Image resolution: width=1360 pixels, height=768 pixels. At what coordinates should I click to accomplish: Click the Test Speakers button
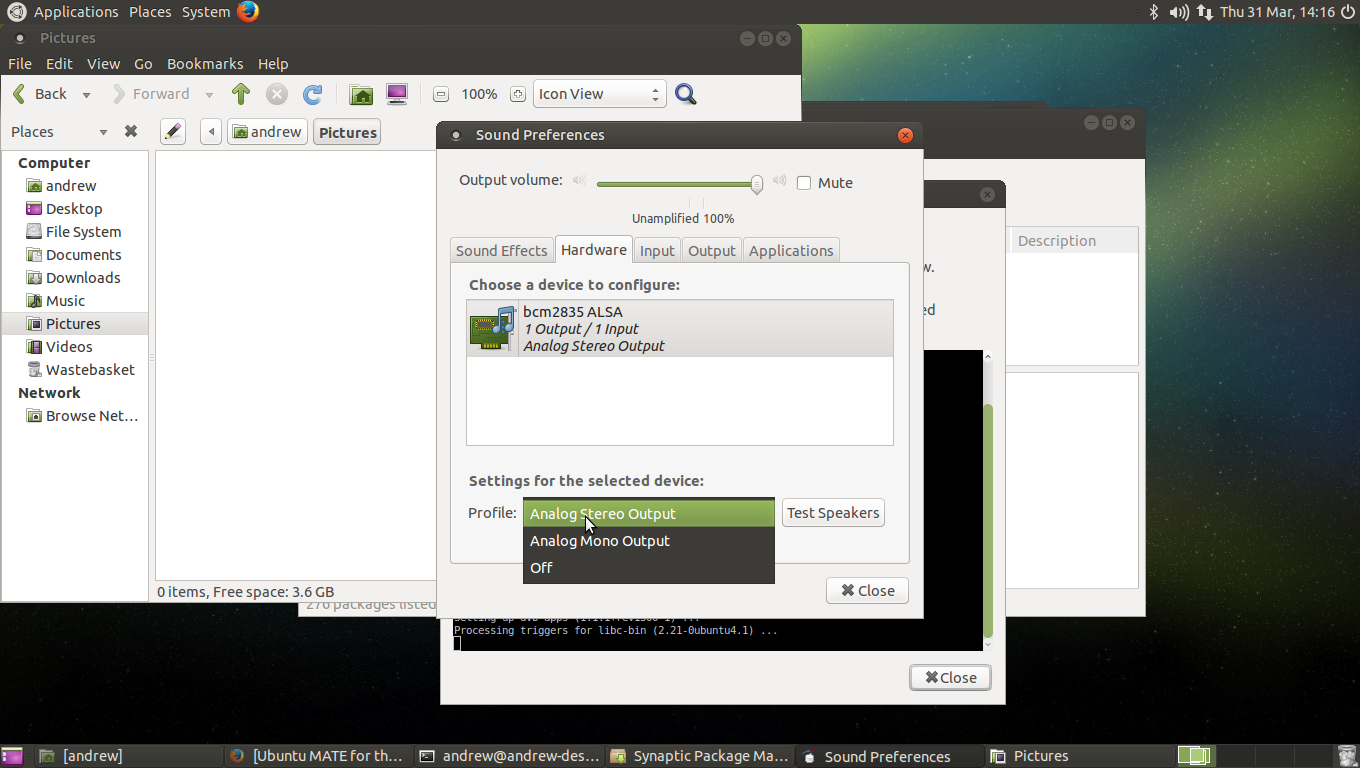[x=833, y=513]
